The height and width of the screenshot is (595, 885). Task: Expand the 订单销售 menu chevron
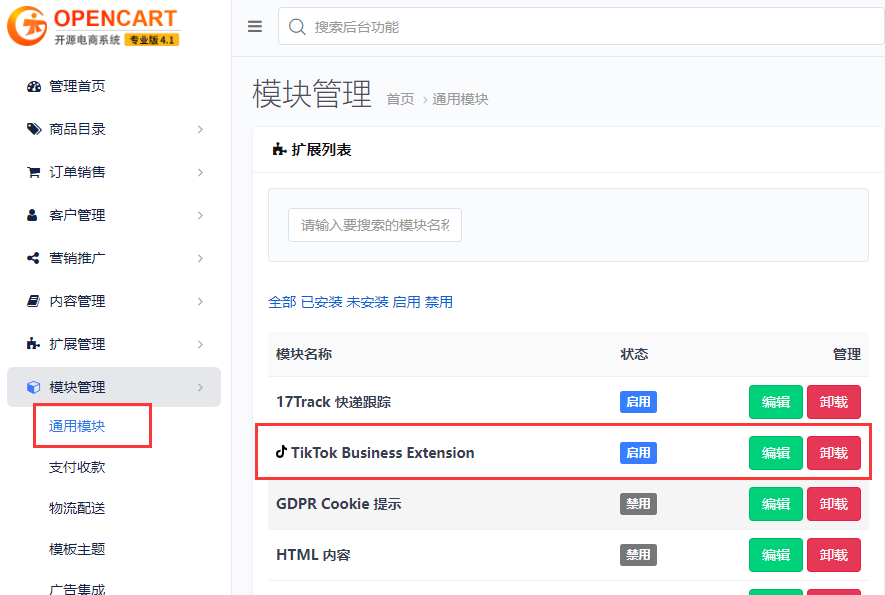point(200,172)
